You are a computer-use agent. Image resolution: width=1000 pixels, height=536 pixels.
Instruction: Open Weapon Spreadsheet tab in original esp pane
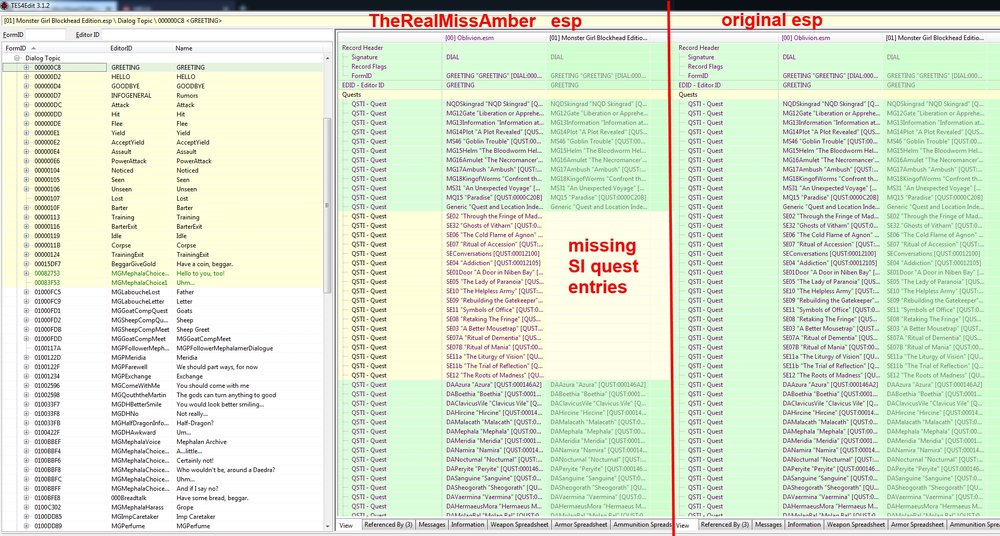point(857,525)
